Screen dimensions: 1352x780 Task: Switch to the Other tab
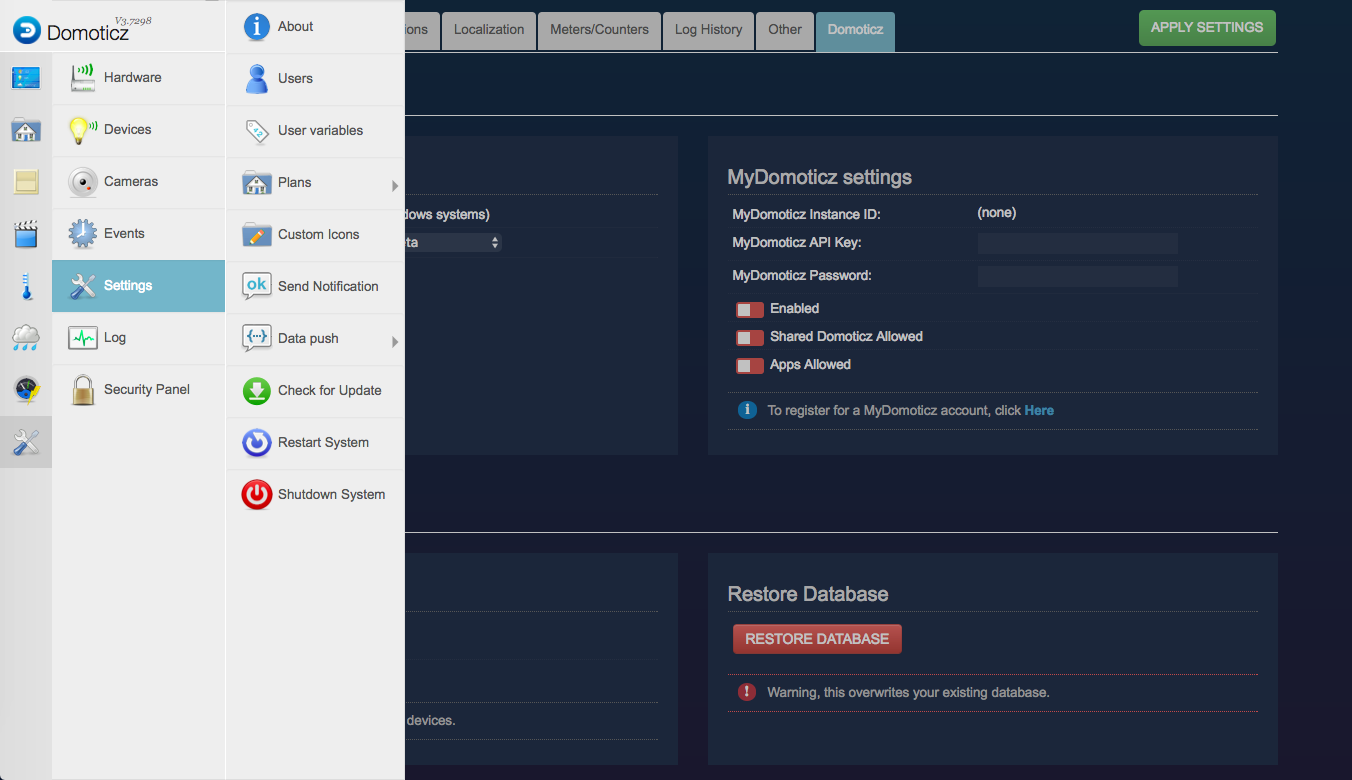pos(785,30)
